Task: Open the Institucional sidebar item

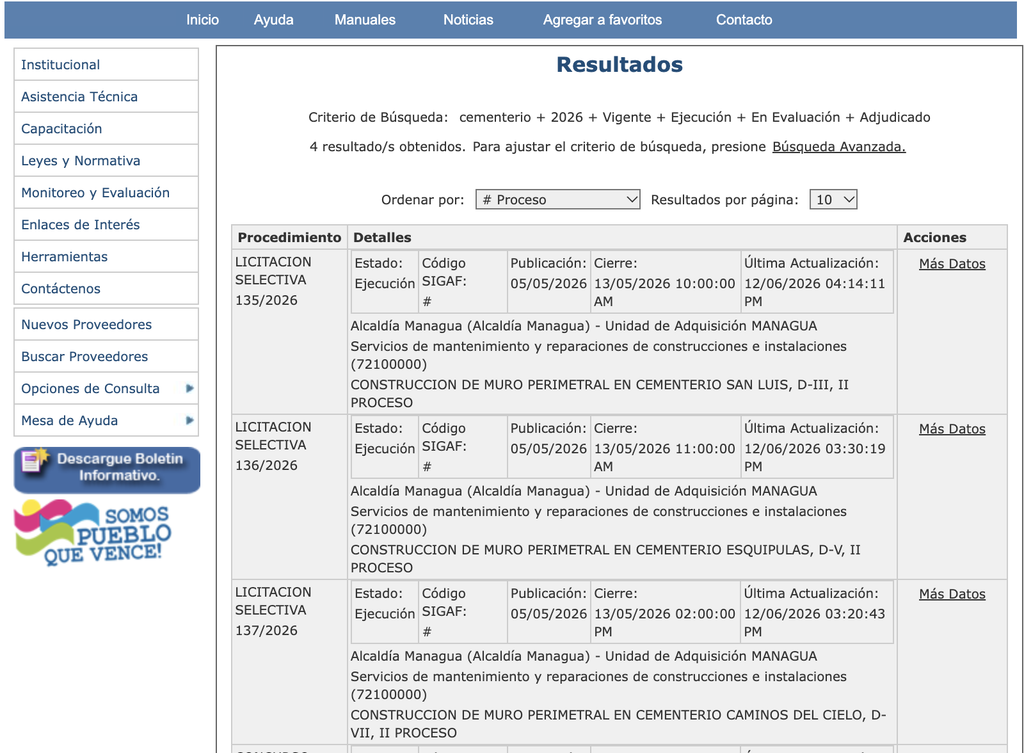Action: [x=106, y=65]
